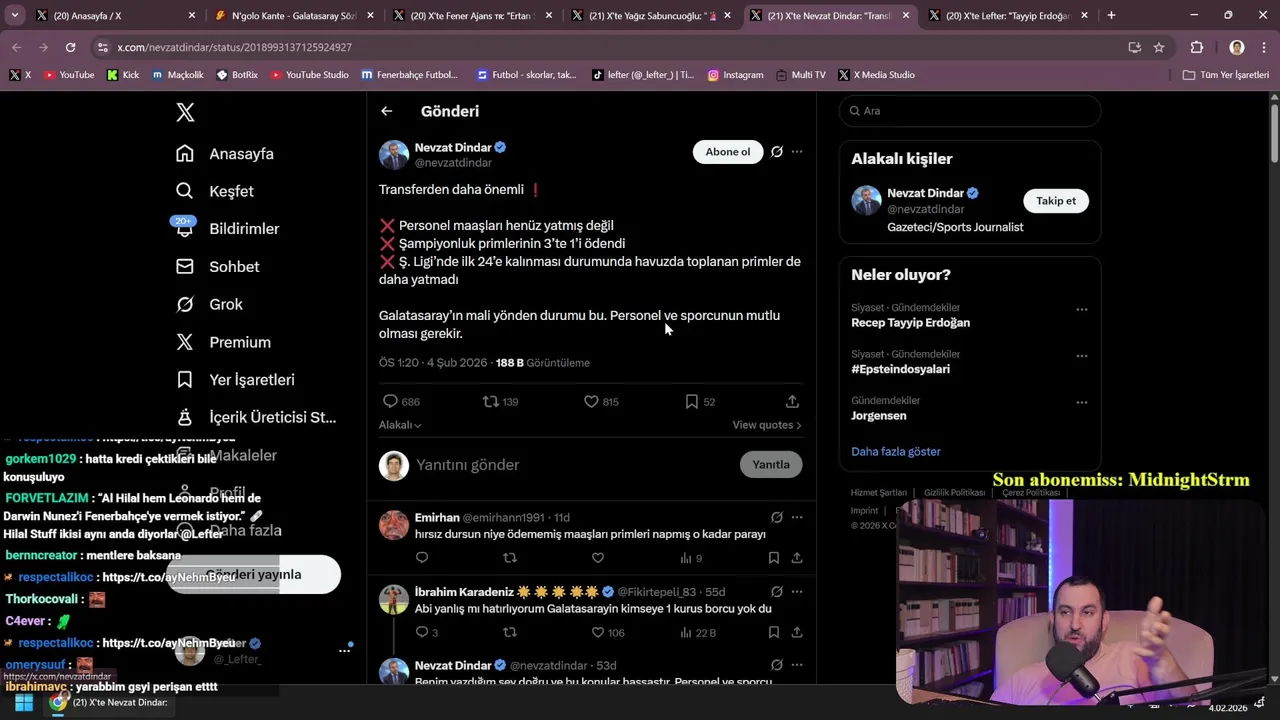
Task: Open the Gizlilik Politikası footer link
Action: click(954, 493)
